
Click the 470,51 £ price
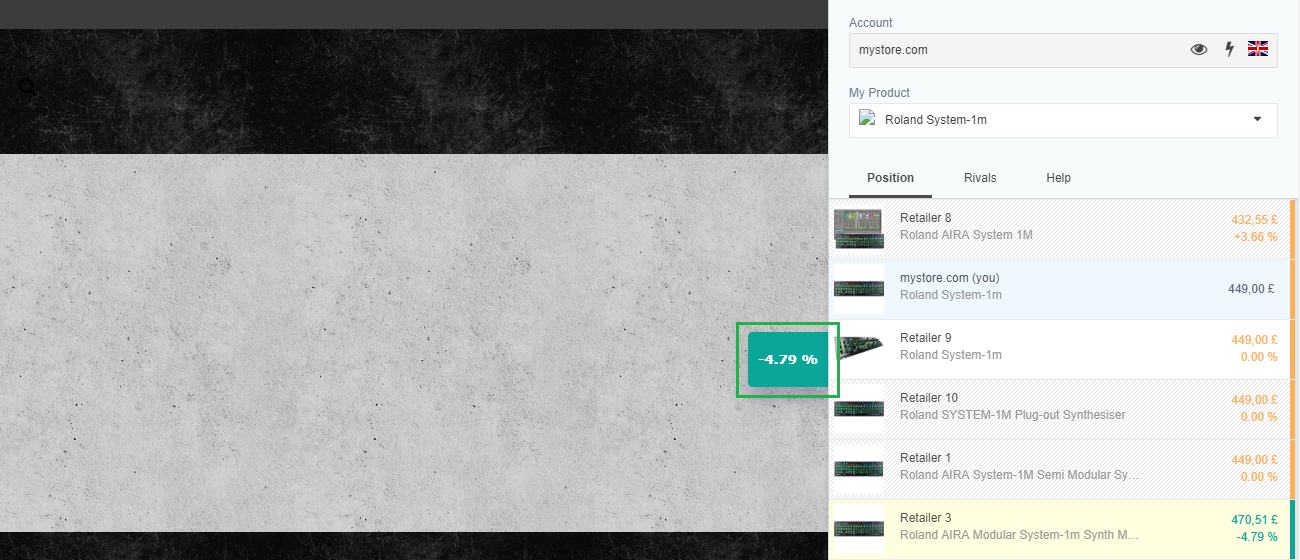[x=1254, y=519]
